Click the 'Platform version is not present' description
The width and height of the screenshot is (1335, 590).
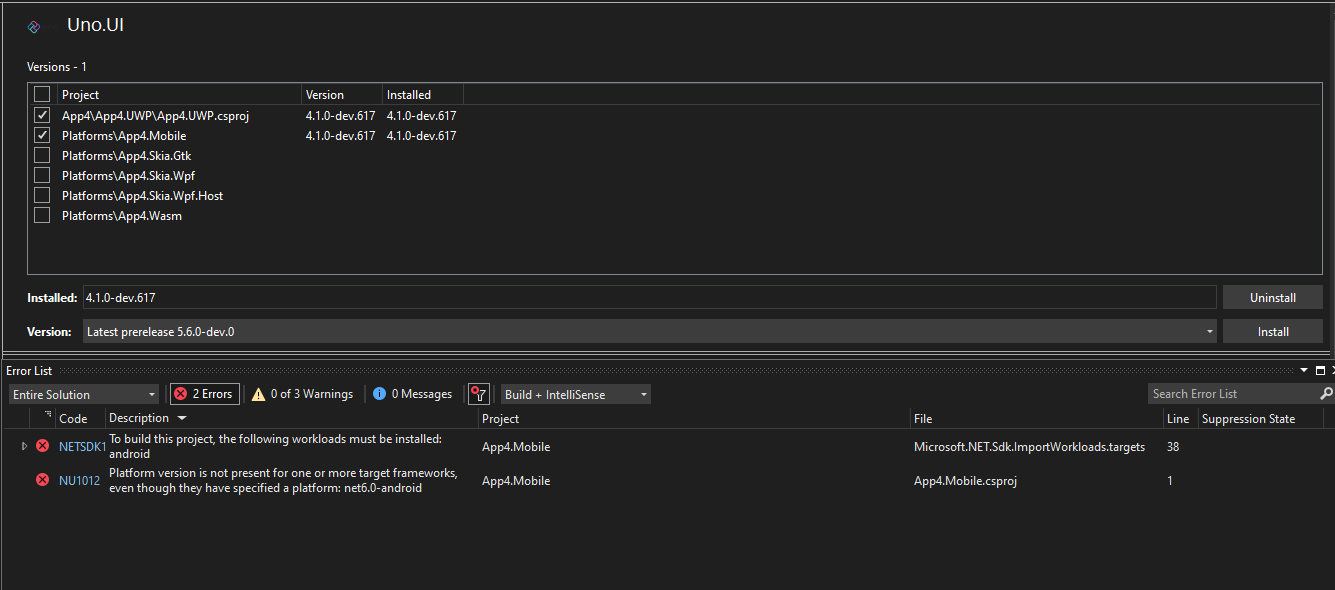coord(283,480)
